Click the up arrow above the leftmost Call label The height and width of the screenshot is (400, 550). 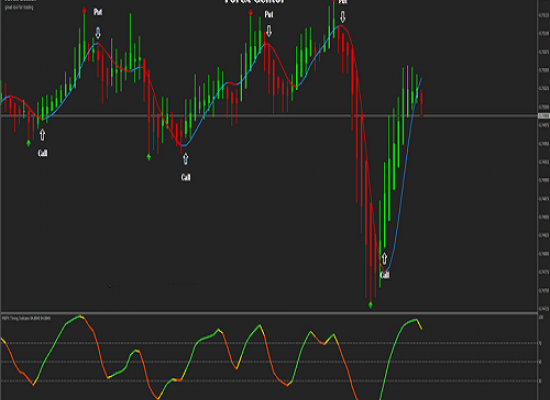pyautogui.click(x=42, y=135)
